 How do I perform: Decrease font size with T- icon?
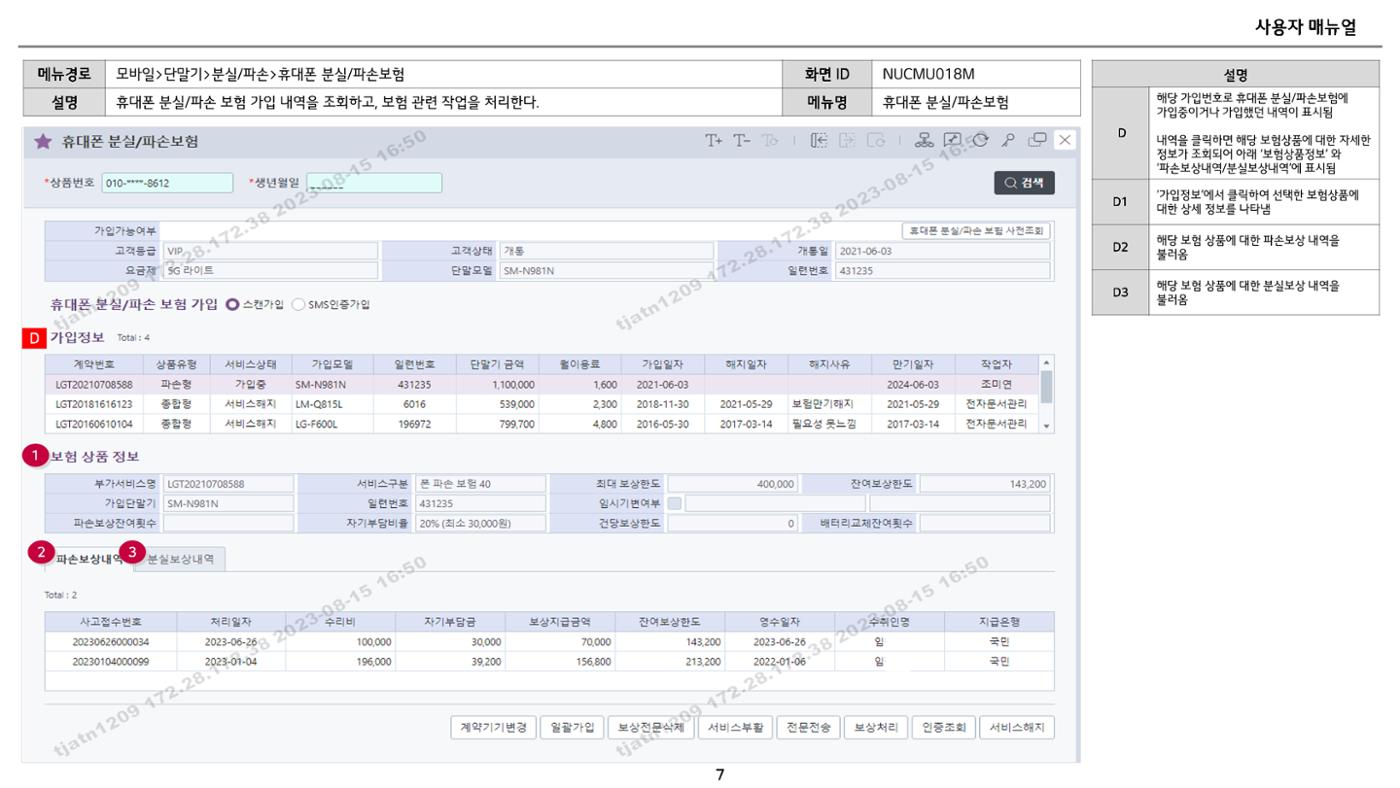tap(741, 141)
